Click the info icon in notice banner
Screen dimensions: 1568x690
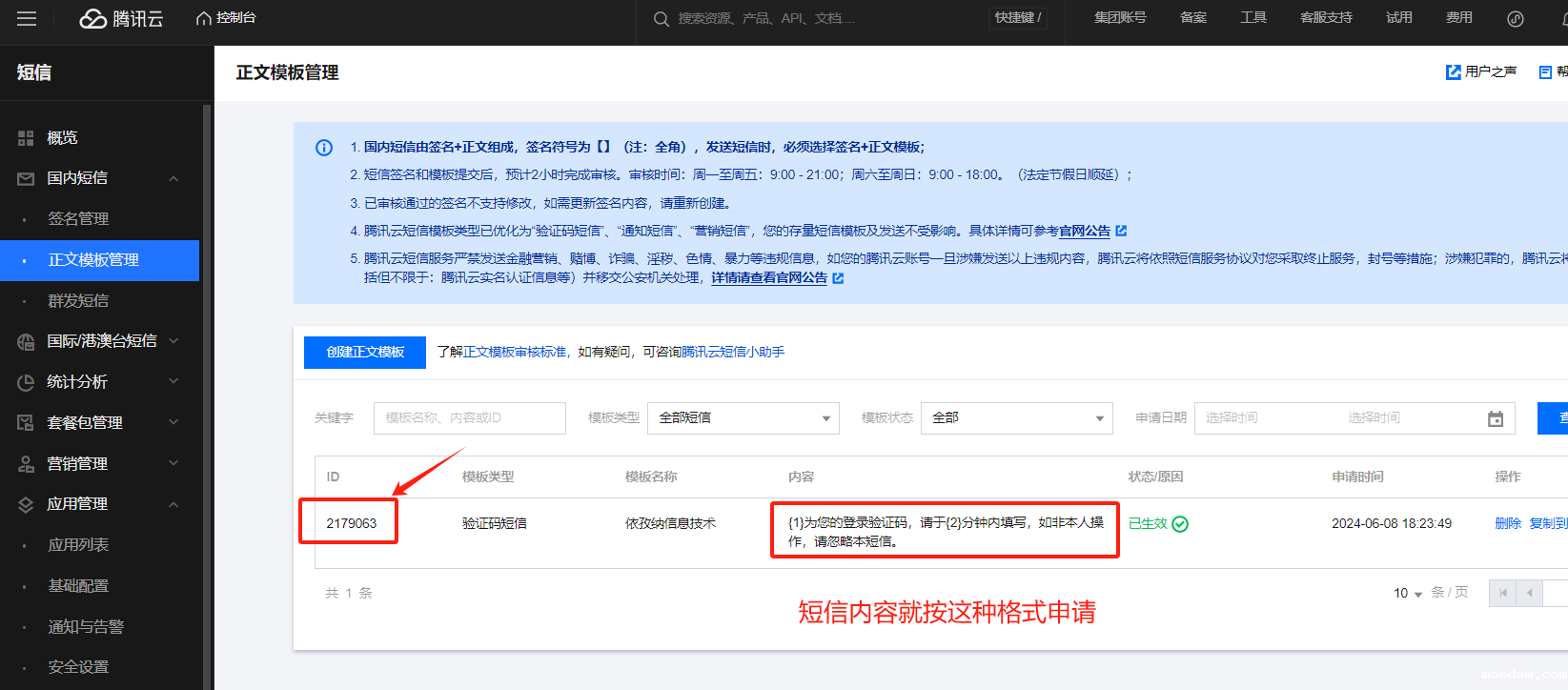[x=324, y=148]
